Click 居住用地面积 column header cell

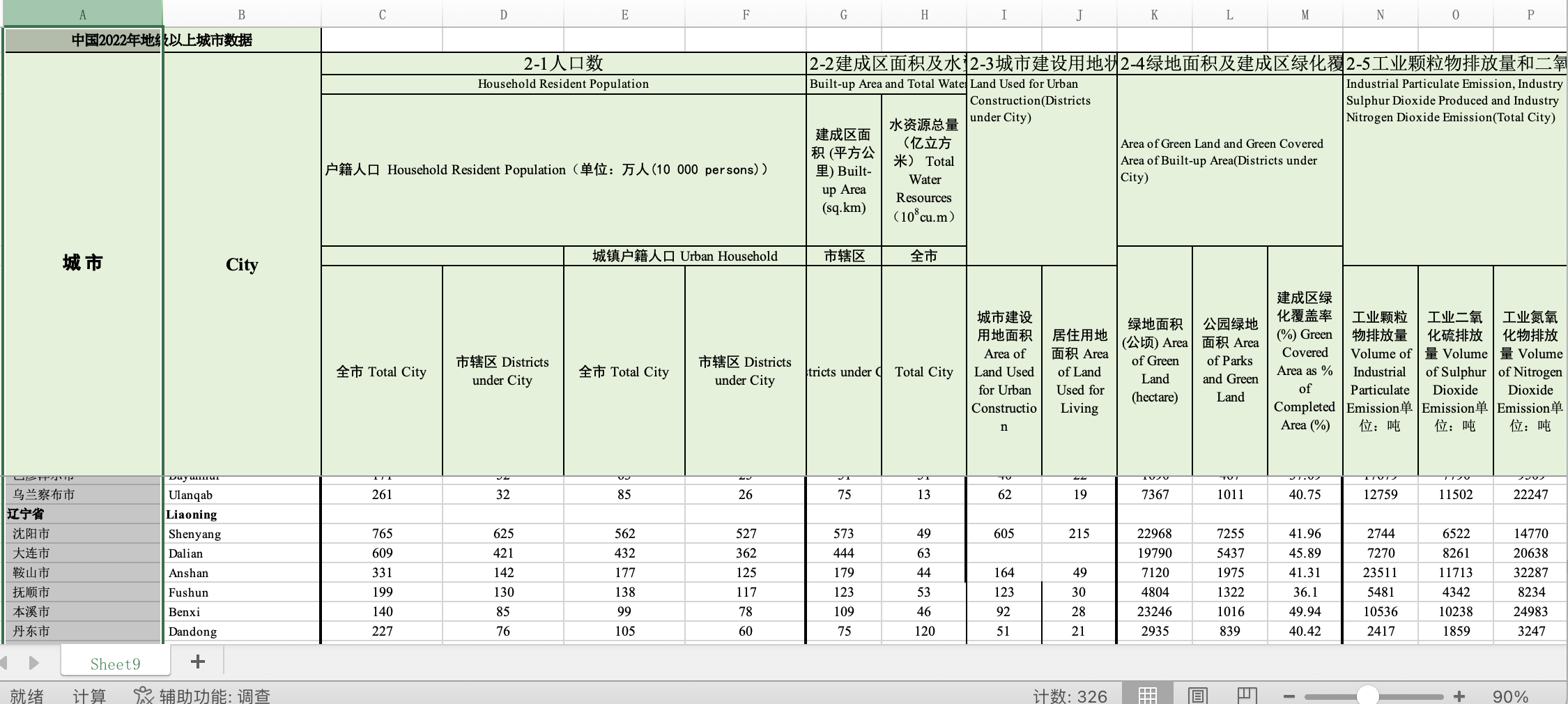tap(1079, 371)
